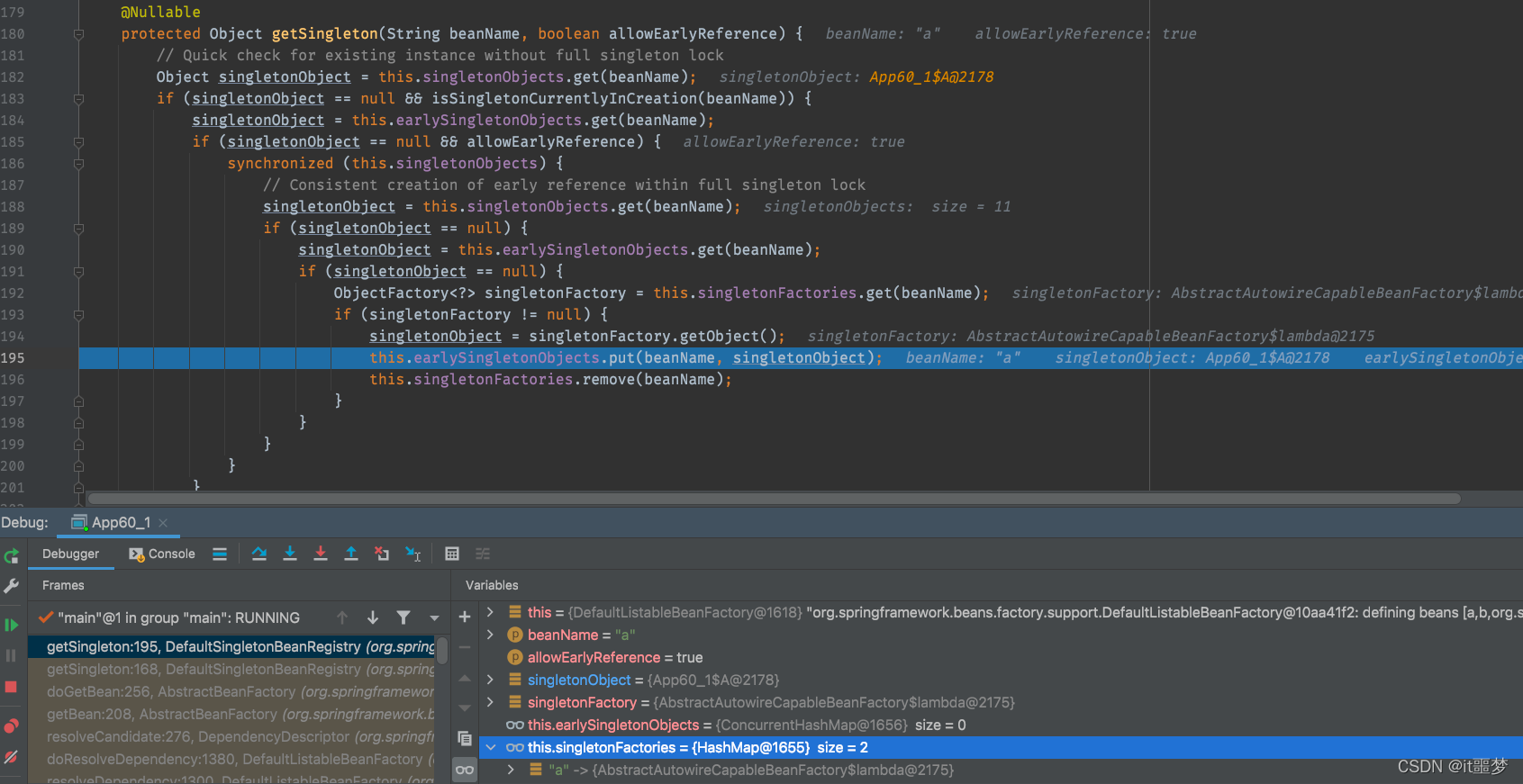Toggle Mute Breakpoints icon
Viewport: 1523px width, 784px height.
[x=11, y=757]
